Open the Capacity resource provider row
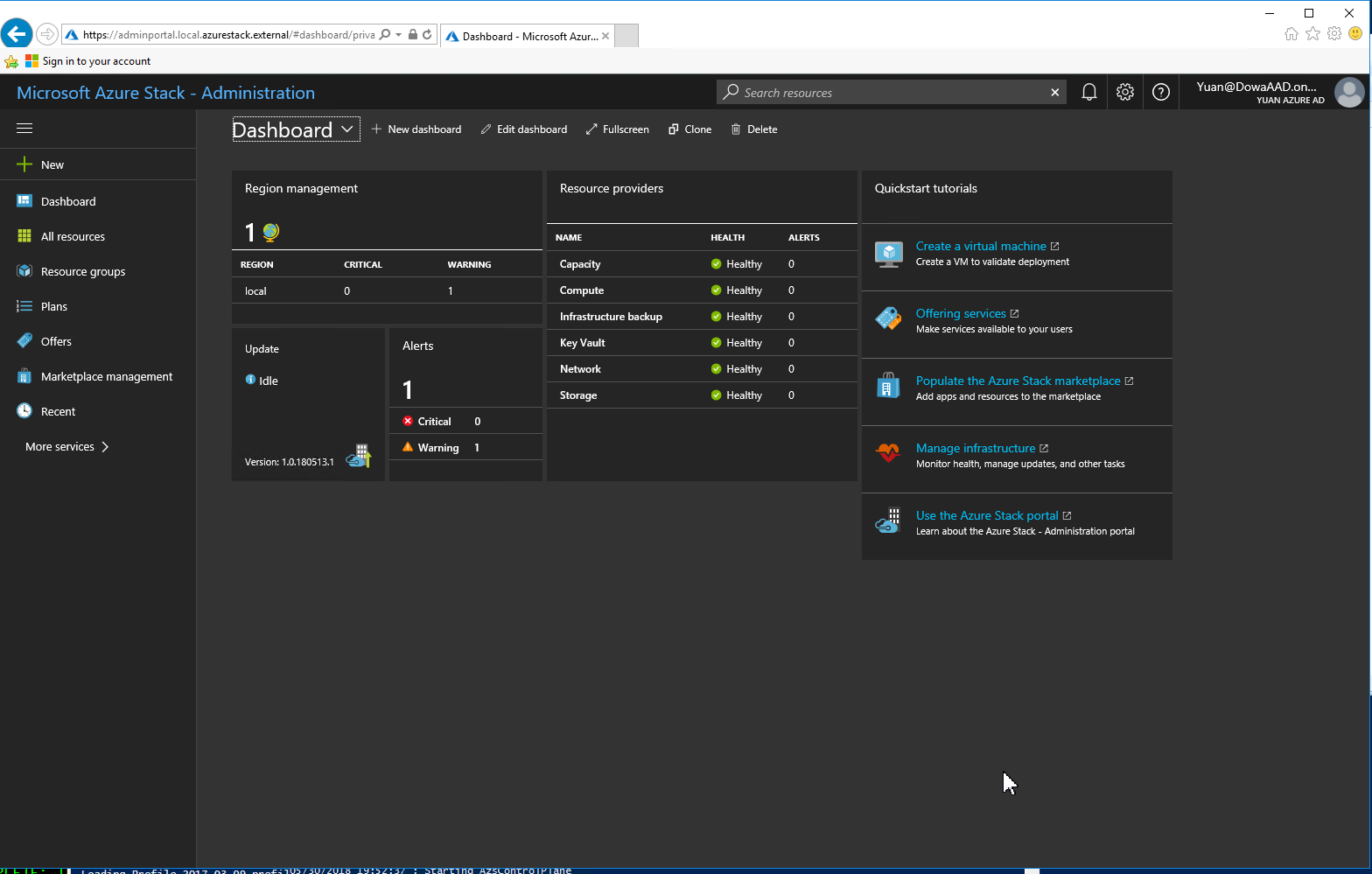This screenshot has height=874, width=1372. click(x=702, y=264)
